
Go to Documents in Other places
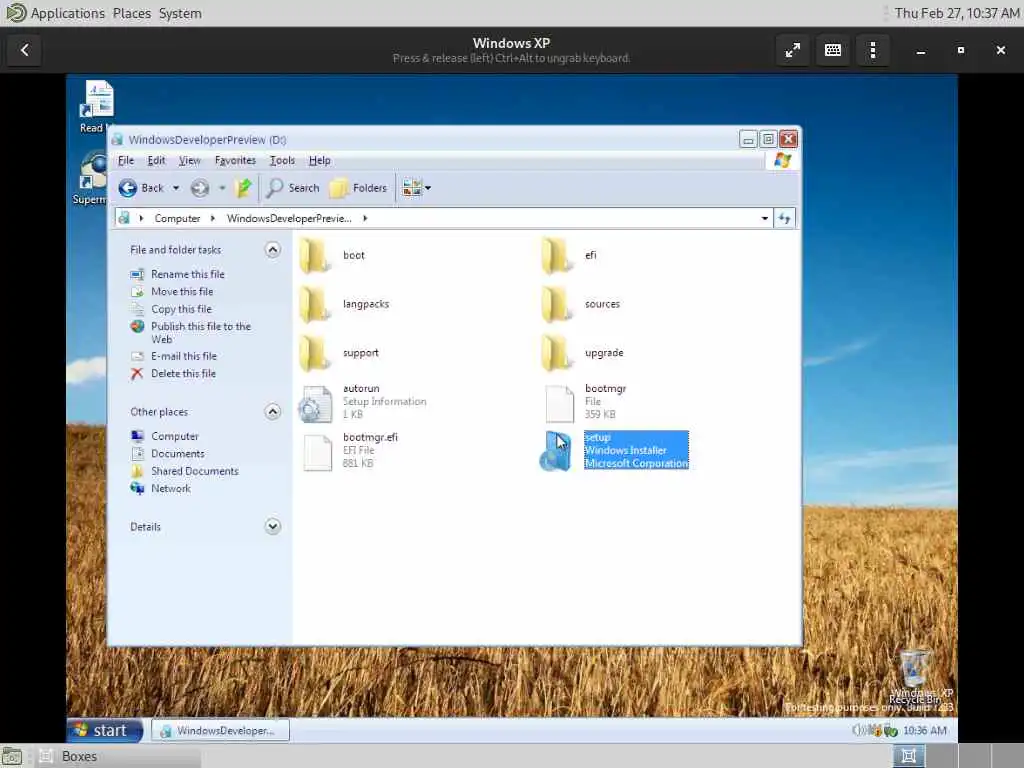178,454
